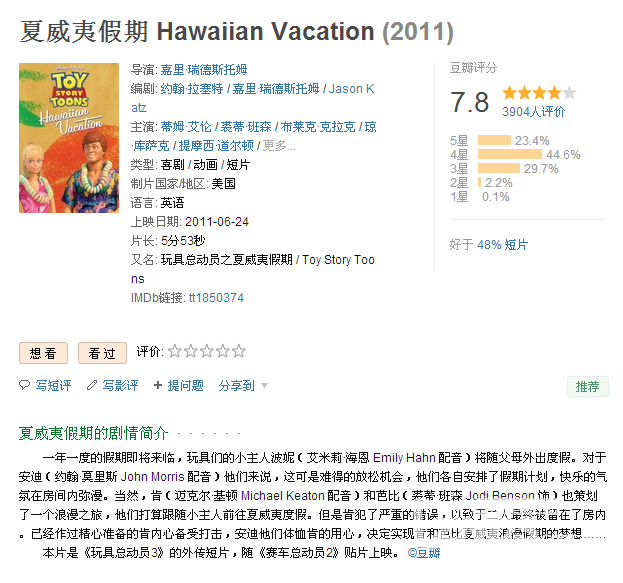This screenshot has width=623, height=583.
Task: Open the IMDb link tt1850374
Action: coord(216,298)
